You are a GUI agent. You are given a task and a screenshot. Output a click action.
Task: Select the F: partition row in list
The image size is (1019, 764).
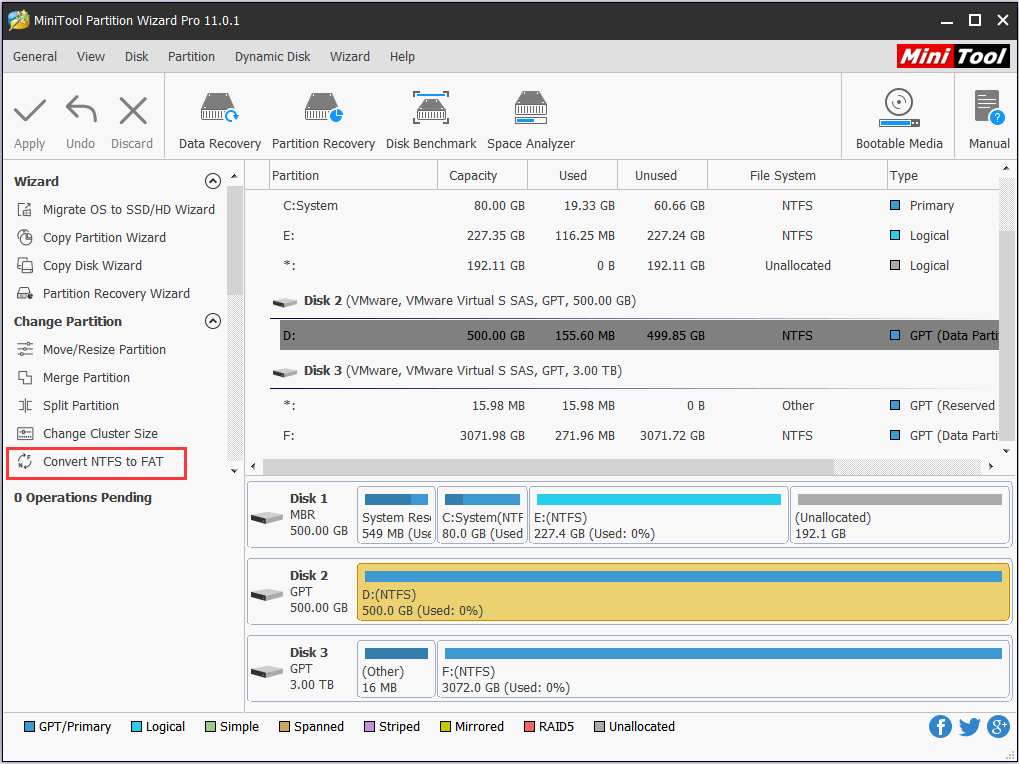(639, 435)
